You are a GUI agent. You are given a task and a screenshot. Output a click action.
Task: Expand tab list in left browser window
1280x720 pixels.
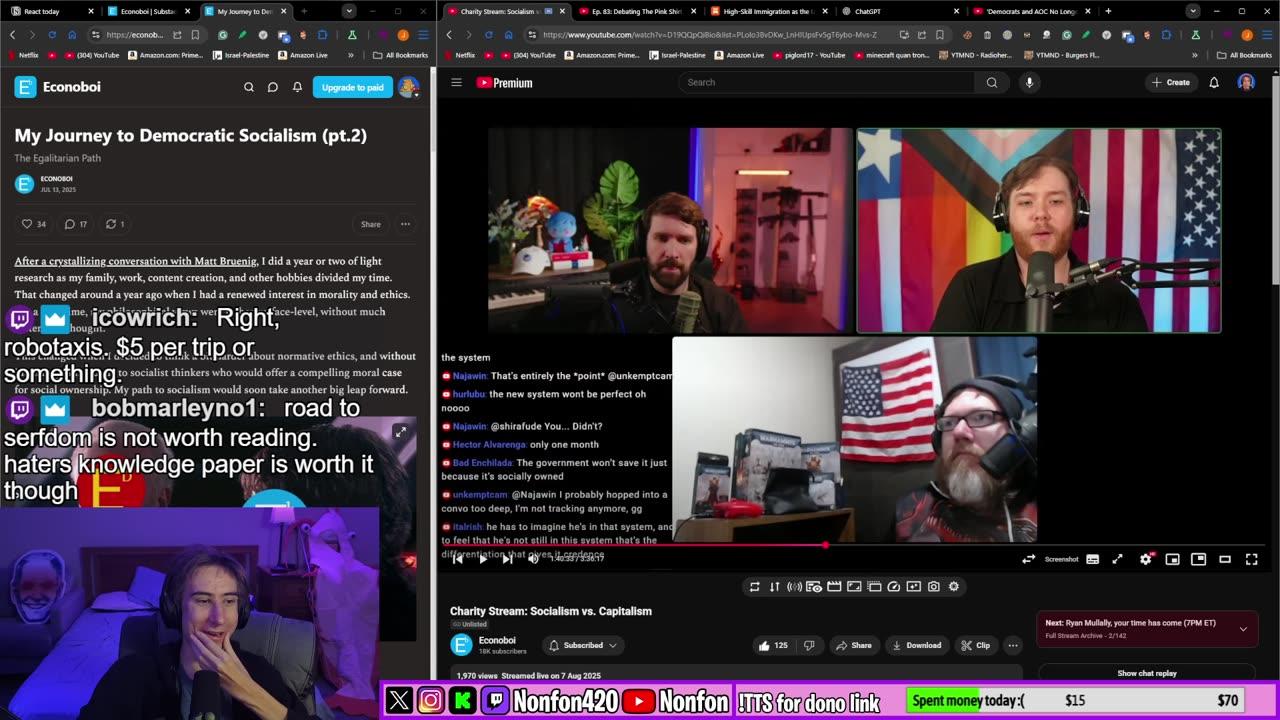[348, 11]
